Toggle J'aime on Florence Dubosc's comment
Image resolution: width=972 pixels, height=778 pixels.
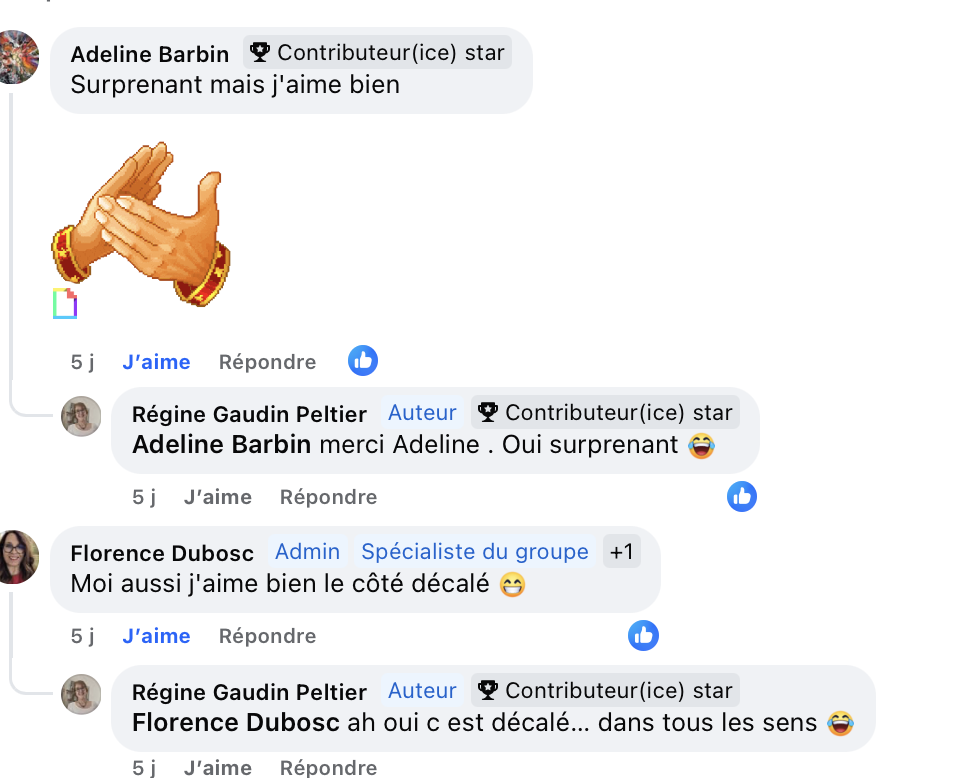point(156,635)
